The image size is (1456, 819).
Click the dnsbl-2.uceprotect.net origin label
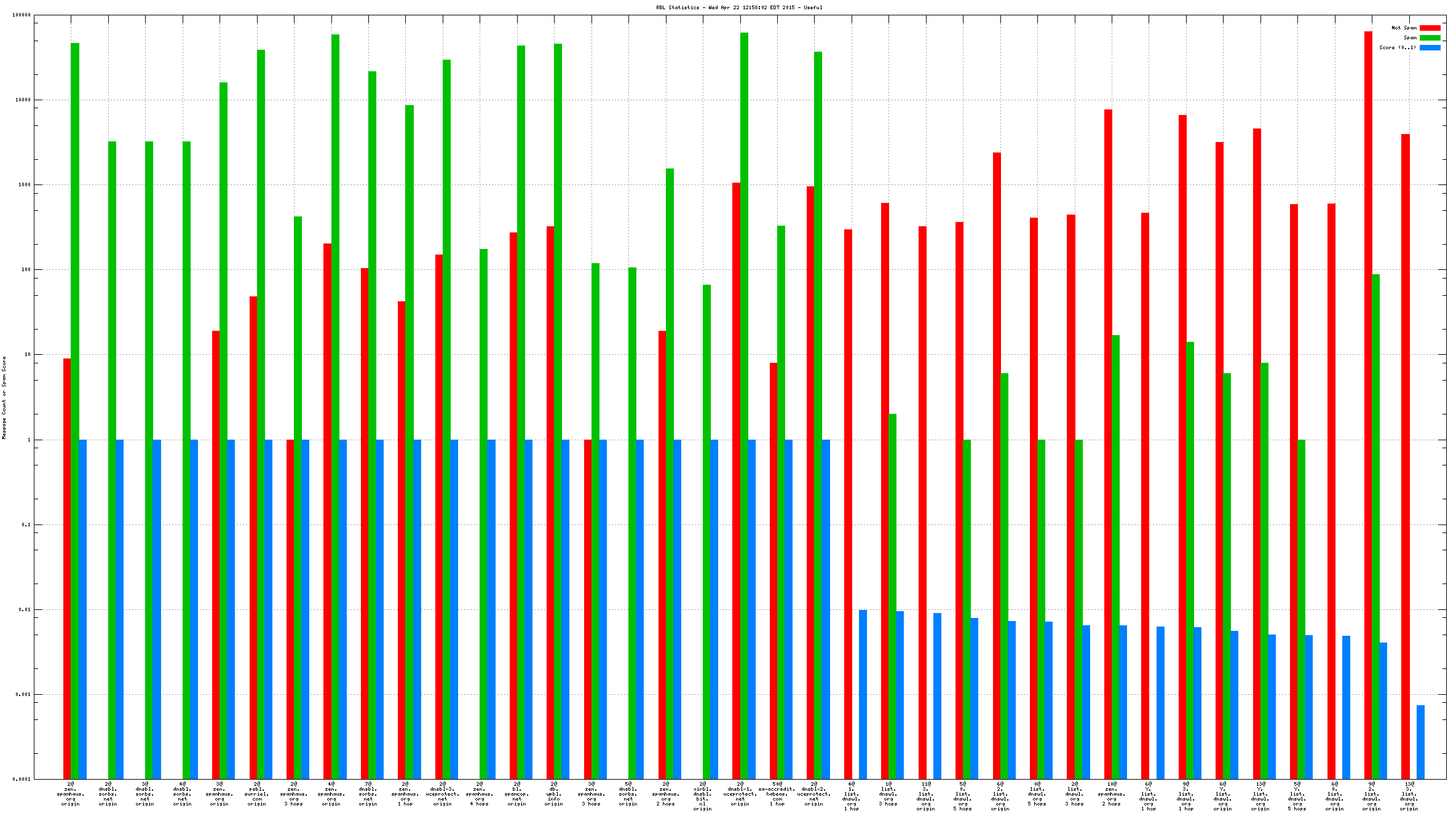coord(814,794)
